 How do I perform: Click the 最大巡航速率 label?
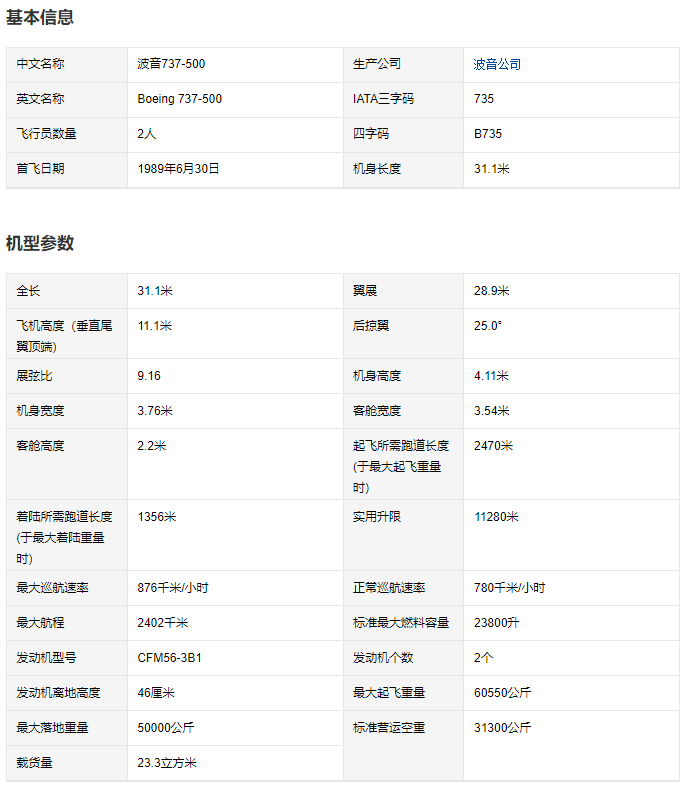click(x=52, y=588)
